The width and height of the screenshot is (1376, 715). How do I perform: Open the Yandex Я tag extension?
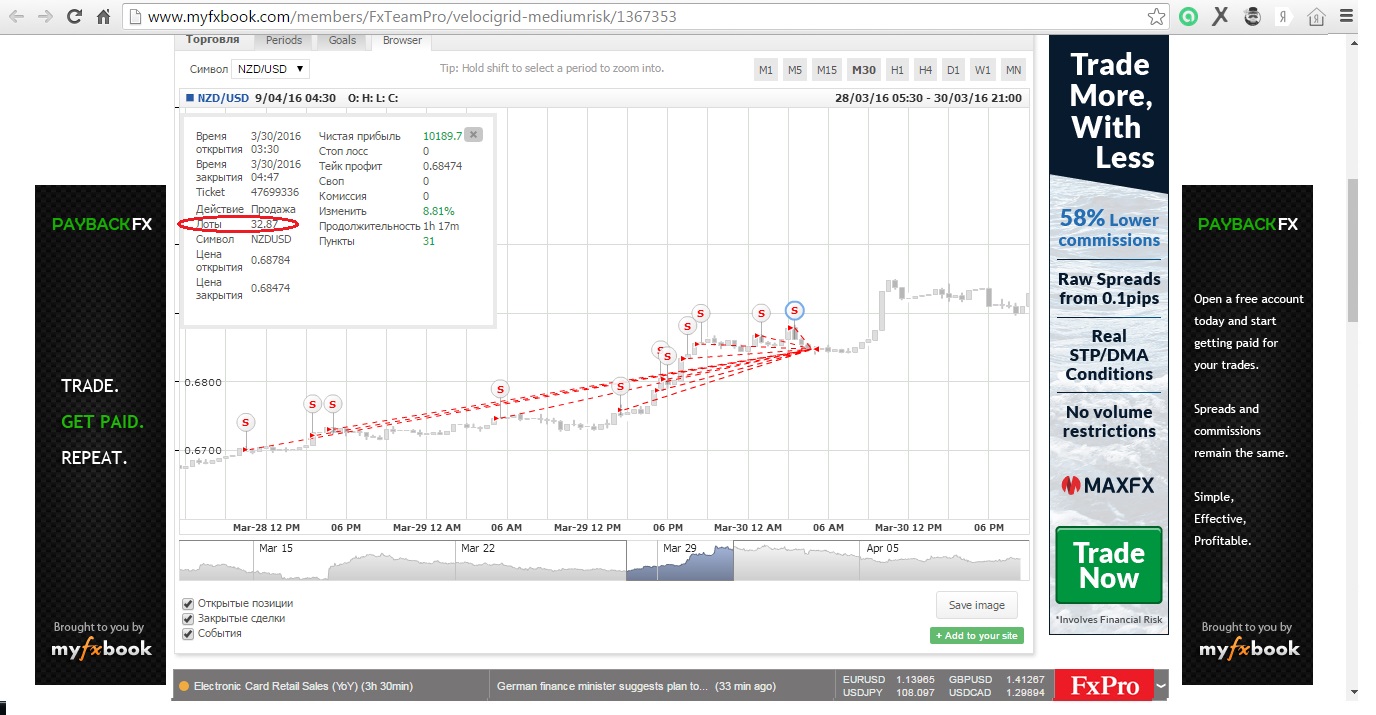[x=1283, y=17]
